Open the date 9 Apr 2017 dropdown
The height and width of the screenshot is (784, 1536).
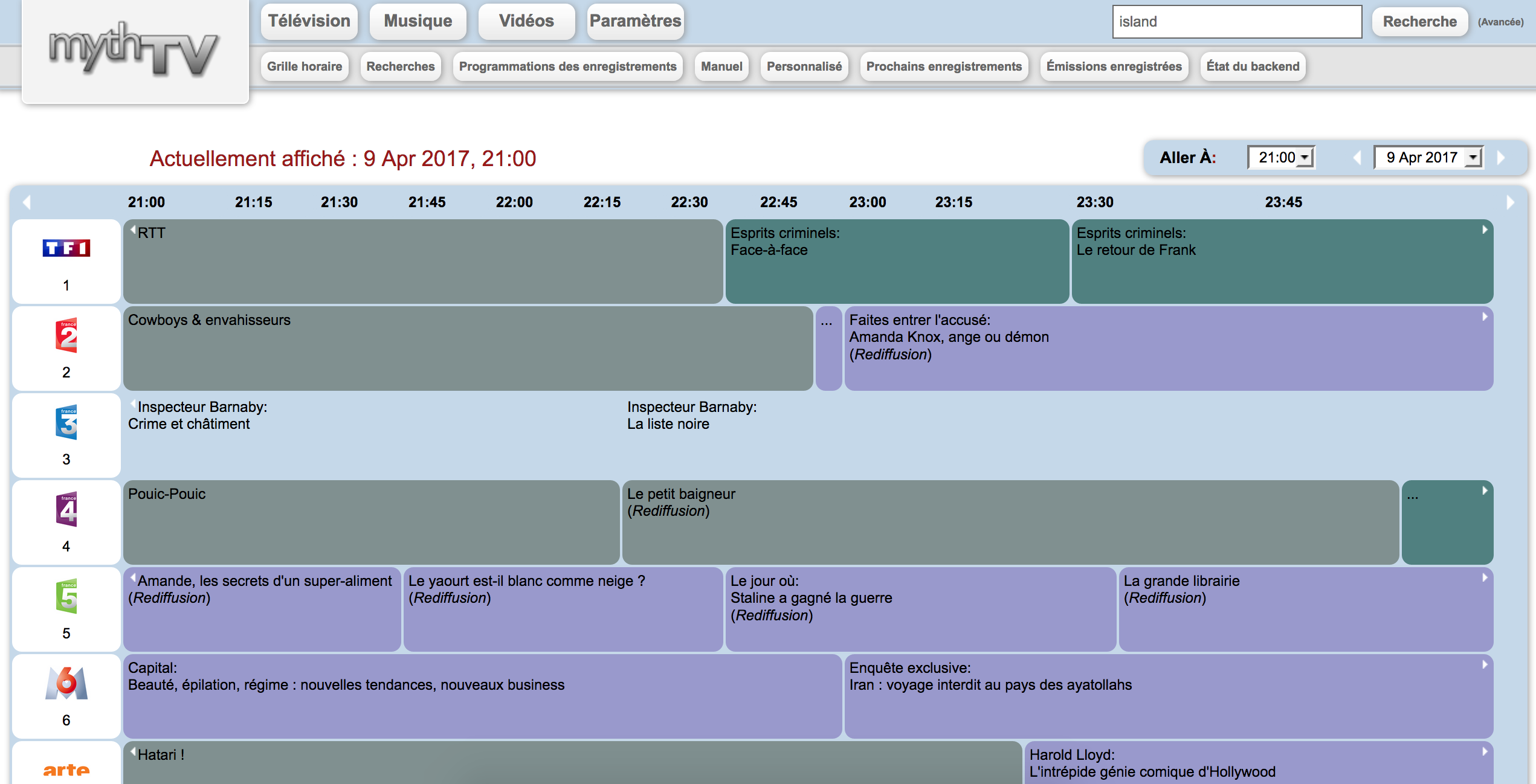pyautogui.click(x=1428, y=158)
